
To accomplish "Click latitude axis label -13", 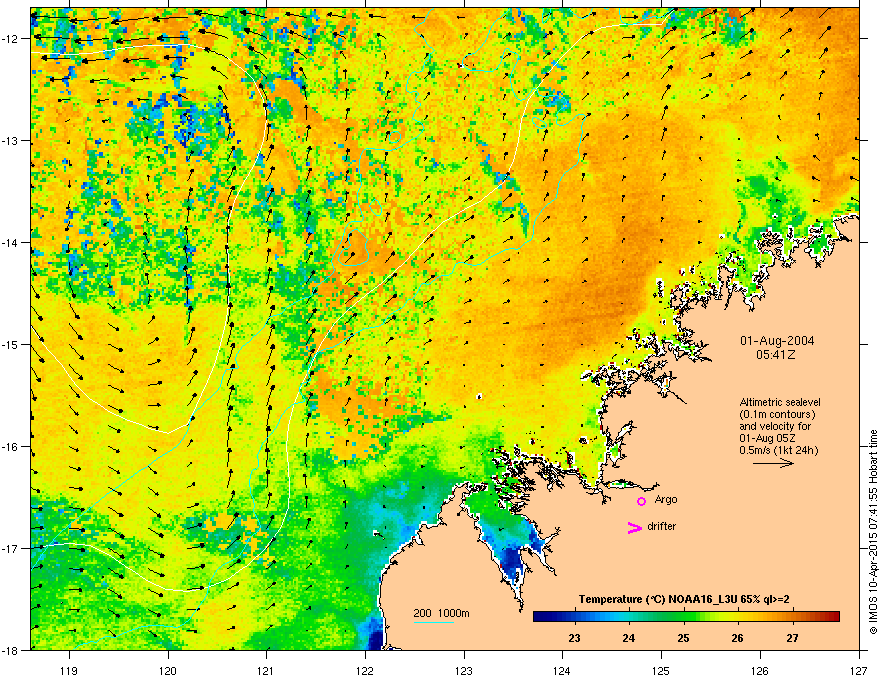I will (x=11, y=141).
